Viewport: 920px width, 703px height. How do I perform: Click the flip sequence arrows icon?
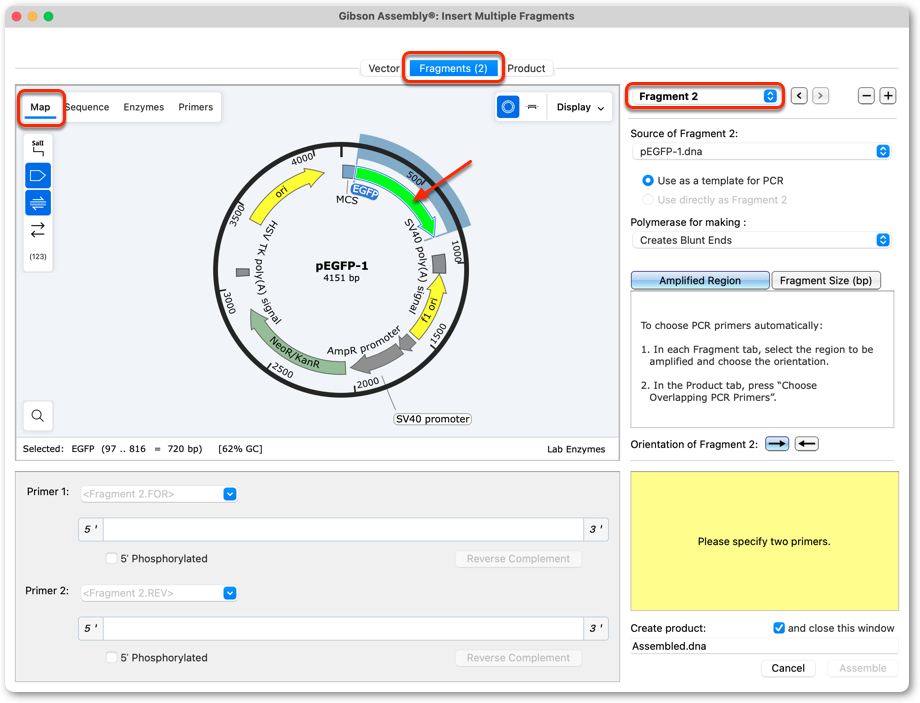(x=38, y=230)
